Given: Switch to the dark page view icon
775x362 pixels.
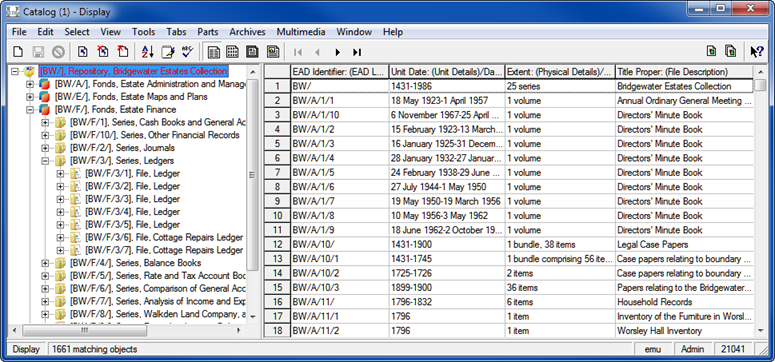Looking at the screenshot, I should (253, 51).
